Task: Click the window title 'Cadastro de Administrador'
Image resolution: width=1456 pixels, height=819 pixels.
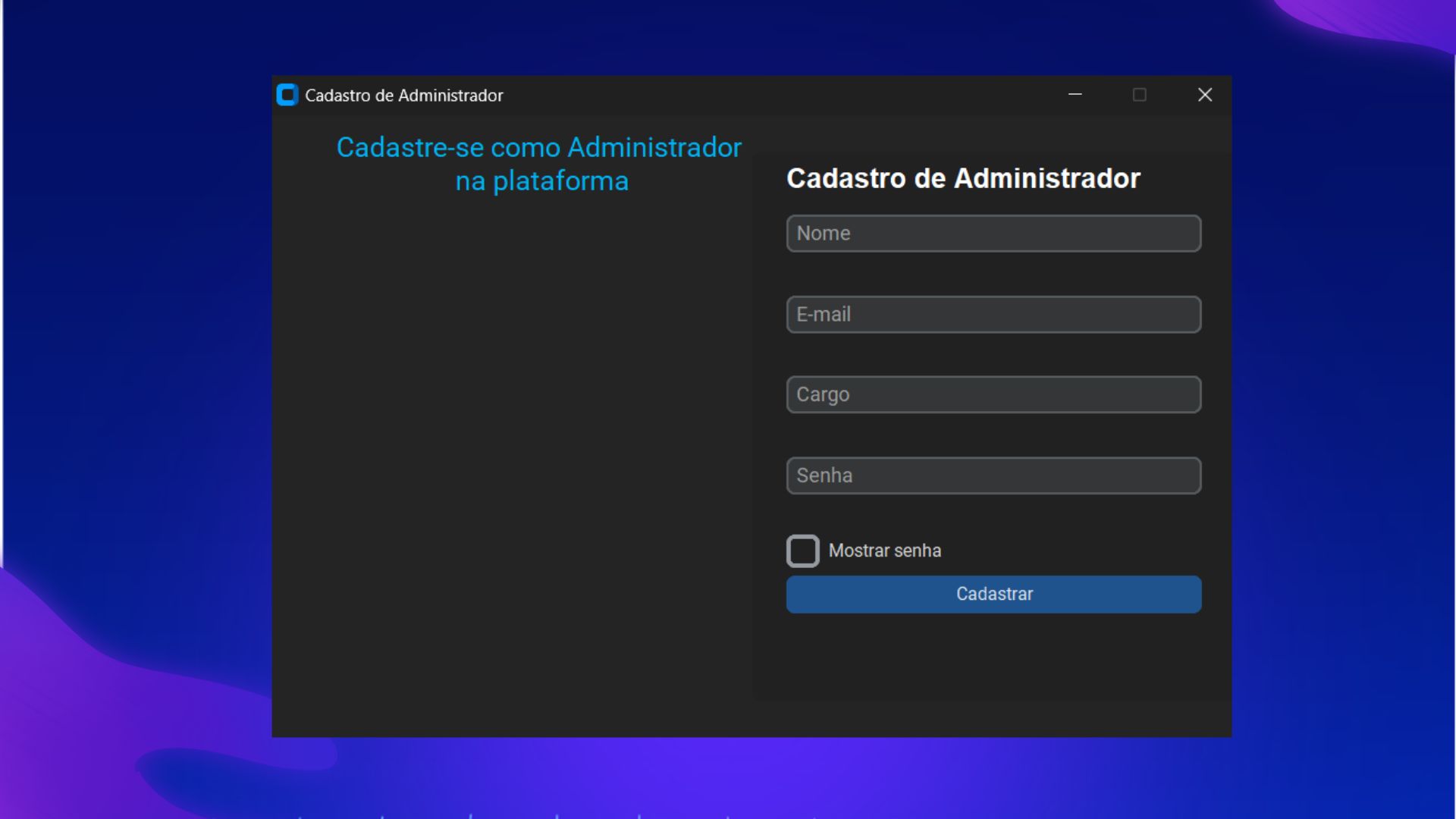Action: tap(404, 96)
